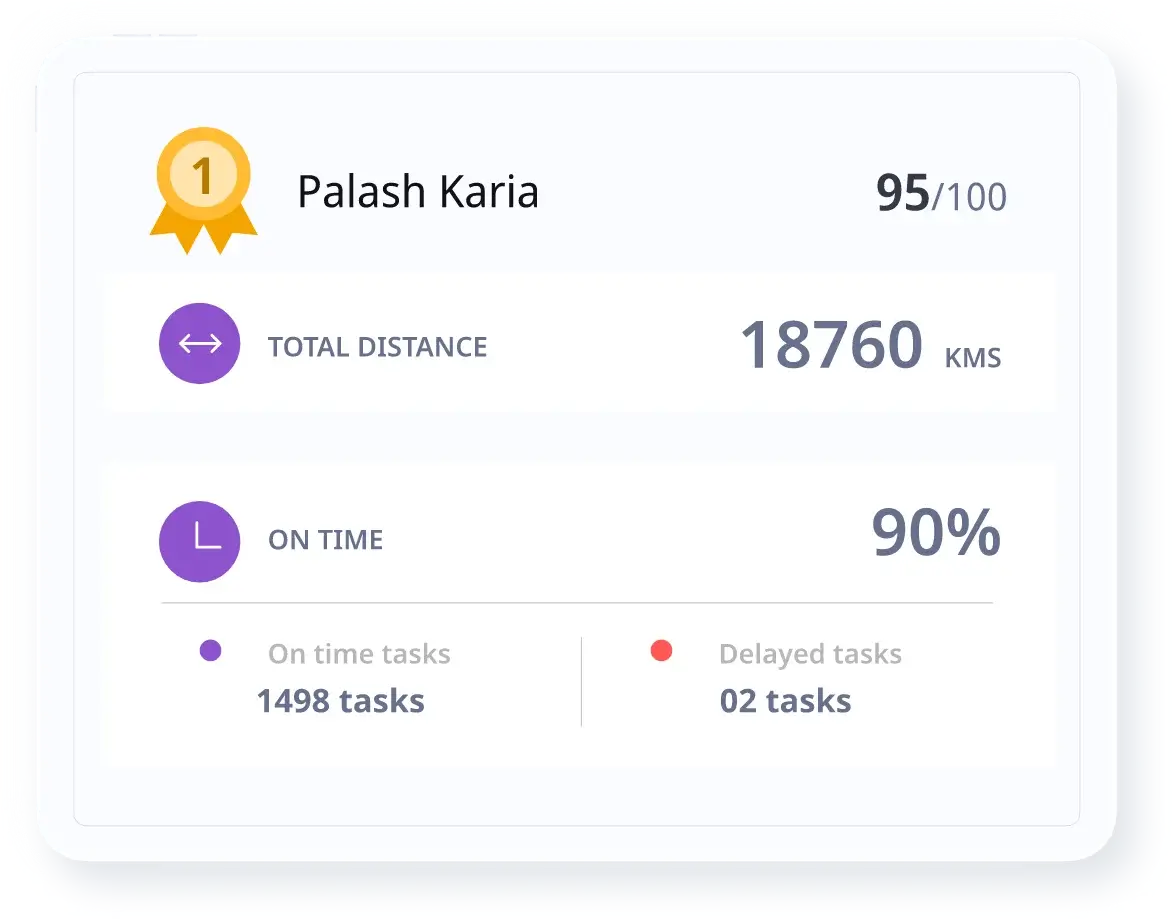Open the On time tasks label
The height and width of the screenshot is (920, 1172).
[x=359, y=654]
